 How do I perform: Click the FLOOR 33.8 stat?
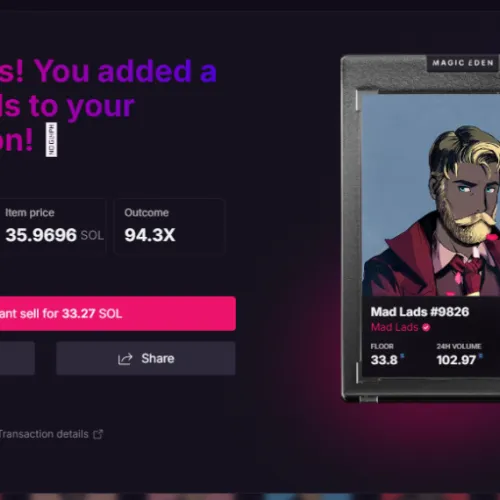coord(387,355)
